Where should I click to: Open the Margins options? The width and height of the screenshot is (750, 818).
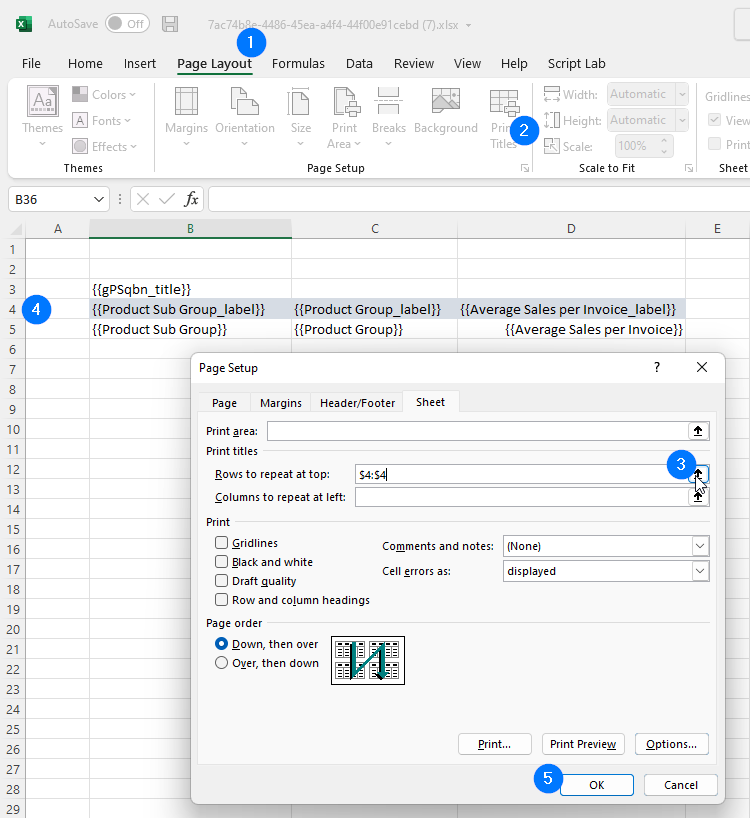pyautogui.click(x=186, y=116)
